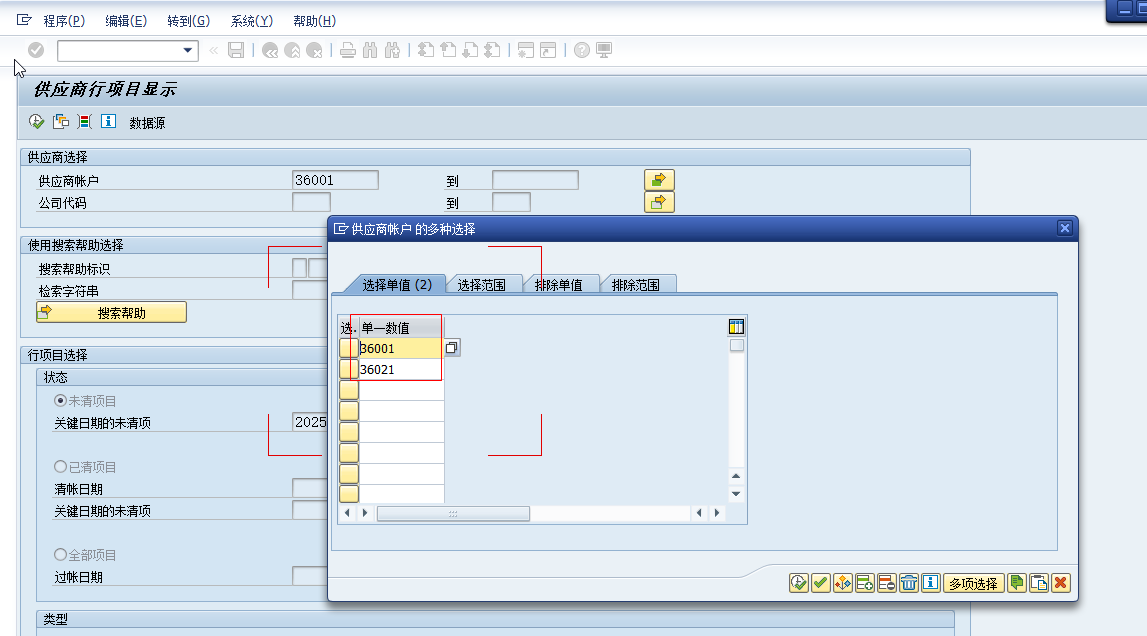The height and width of the screenshot is (636, 1147).
Task: Click the Back arrow toolbar icon
Action: pyautogui.click(x=270, y=50)
